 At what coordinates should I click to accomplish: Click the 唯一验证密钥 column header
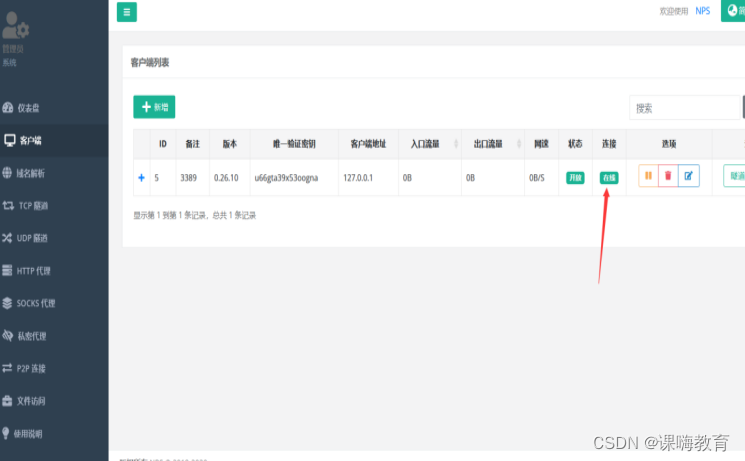pyautogui.click(x=294, y=144)
